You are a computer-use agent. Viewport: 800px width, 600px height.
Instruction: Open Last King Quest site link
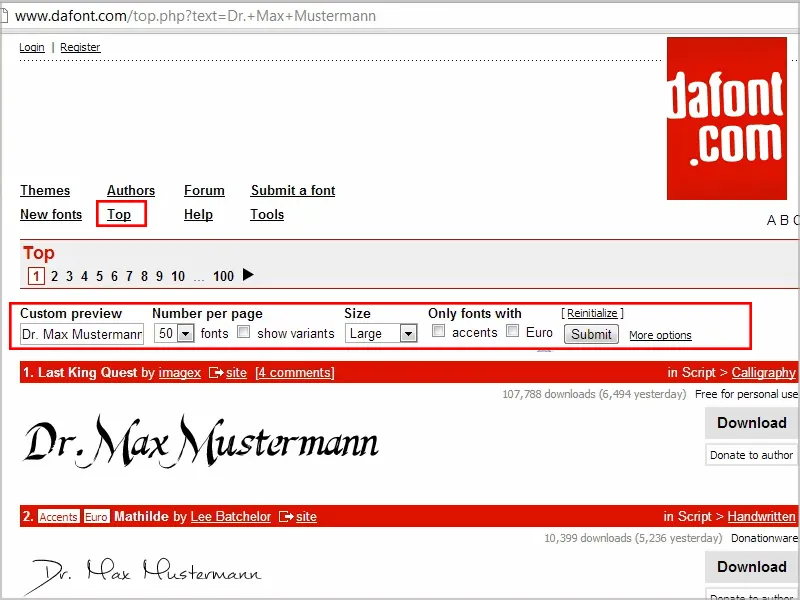(236, 373)
